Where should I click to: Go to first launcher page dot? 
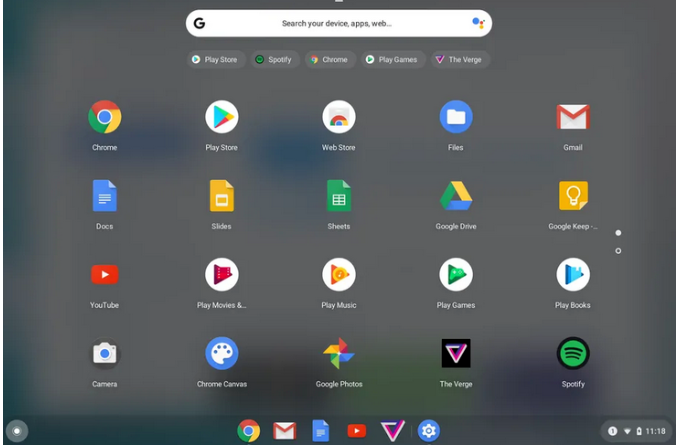[x=618, y=233]
